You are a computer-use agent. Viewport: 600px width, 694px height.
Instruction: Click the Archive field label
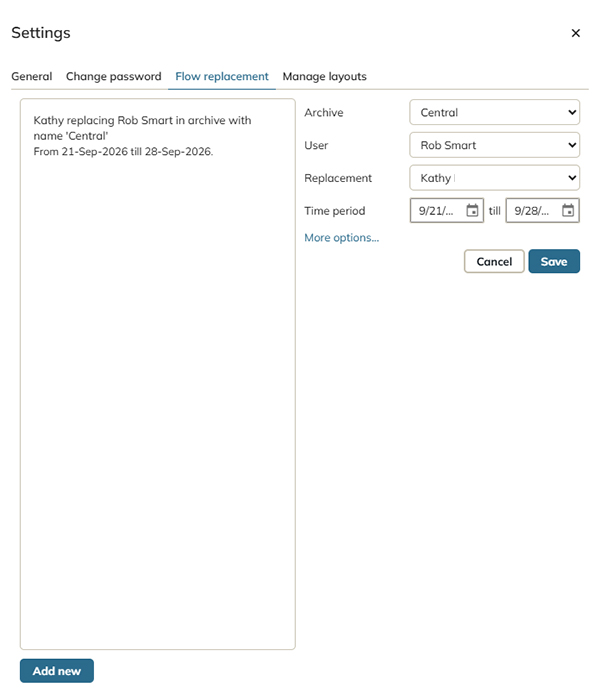(323, 112)
